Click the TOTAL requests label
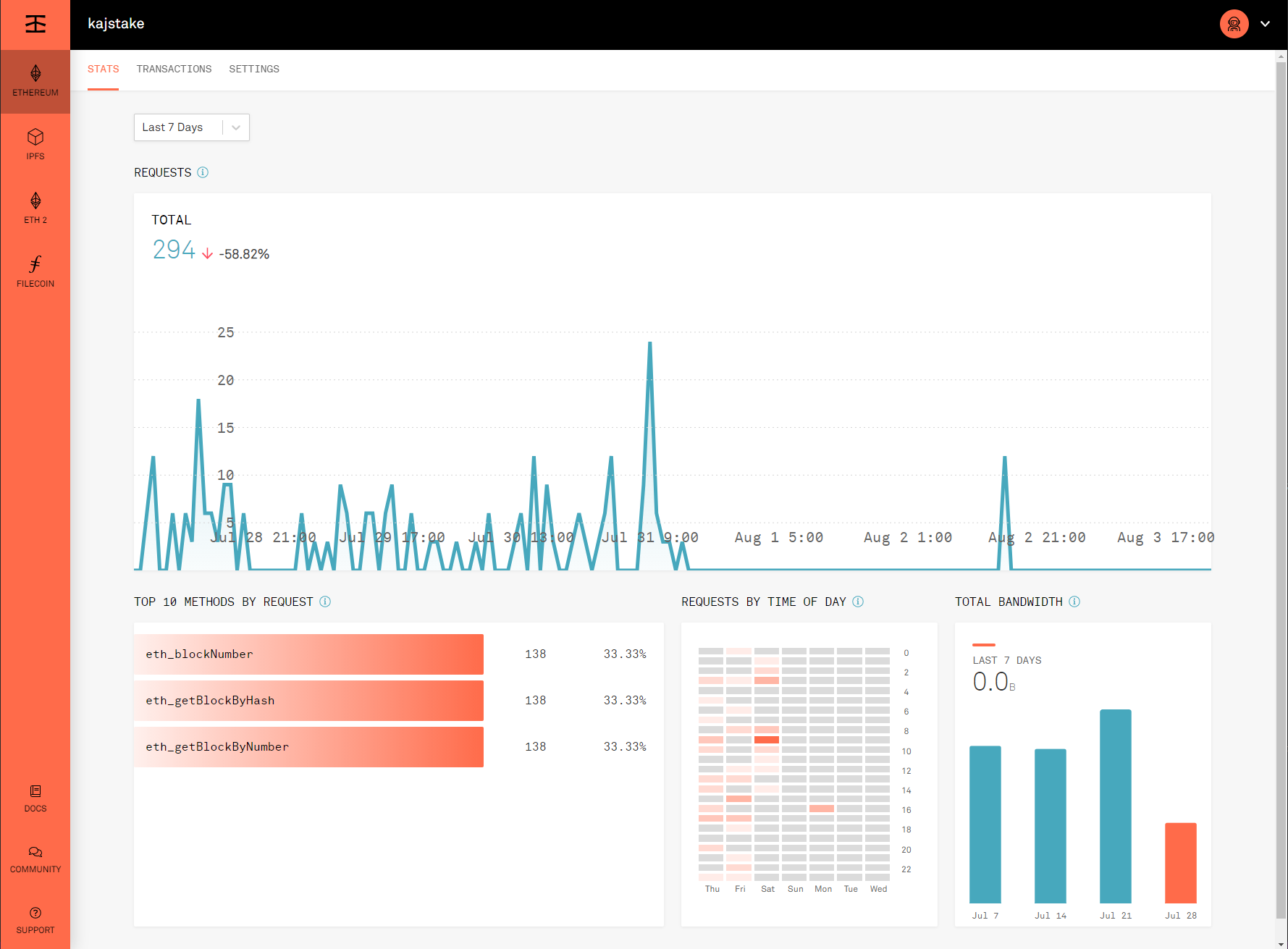 click(172, 220)
